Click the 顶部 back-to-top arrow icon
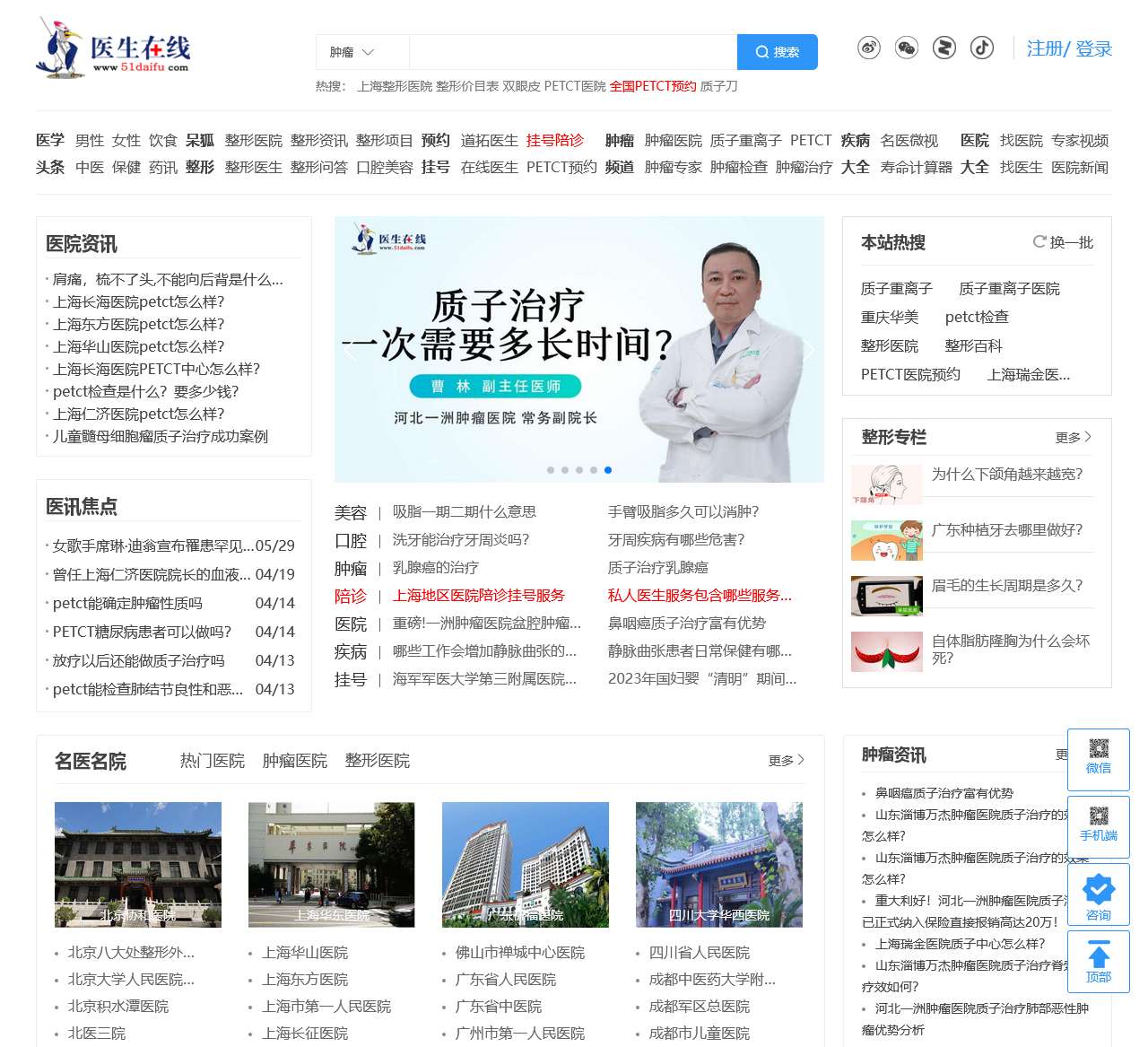The width and height of the screenshot is (1148, 1047). pos(1098,955)
